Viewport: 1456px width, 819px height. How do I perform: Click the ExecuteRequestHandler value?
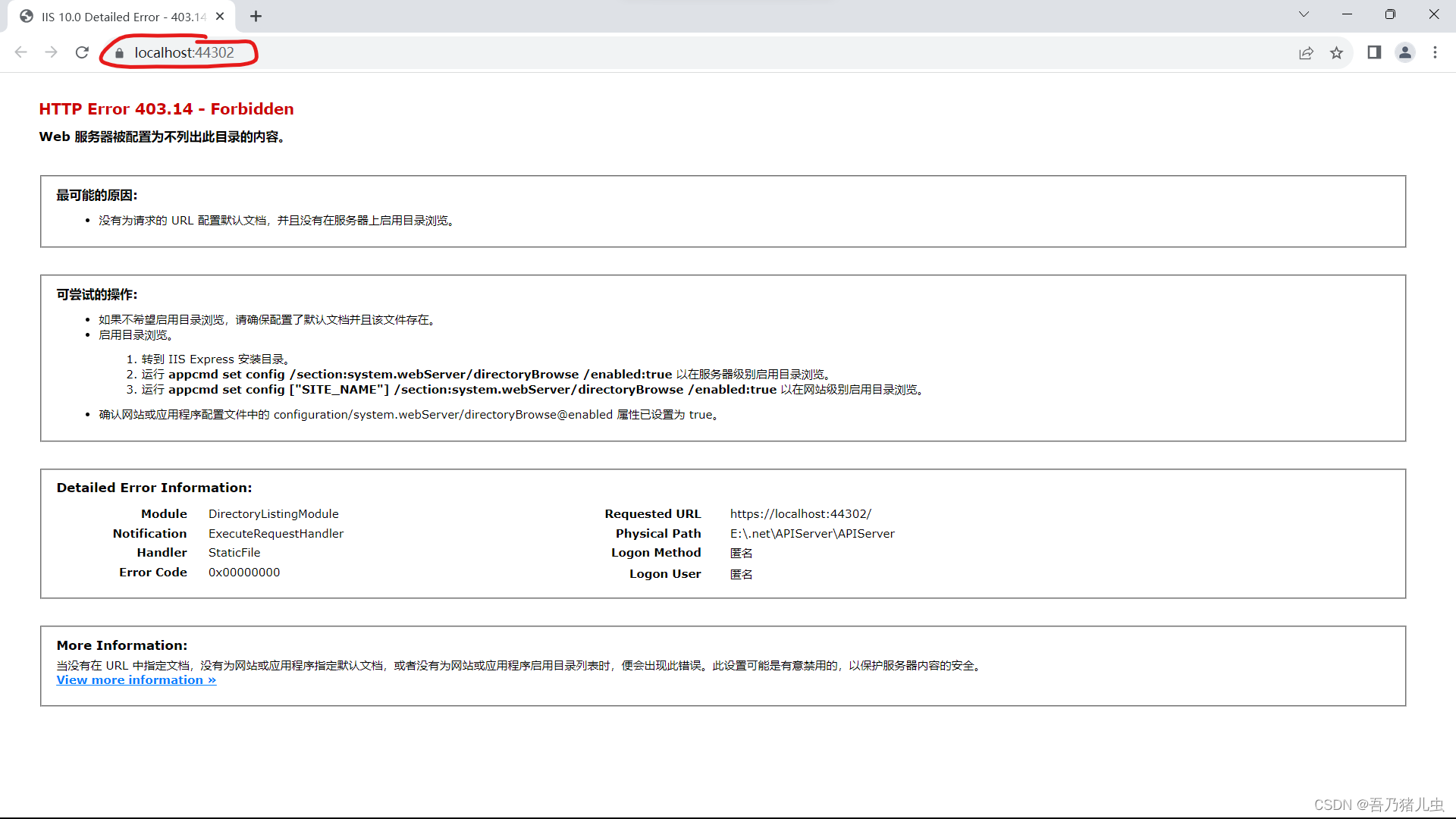click(x=276, y=534)
